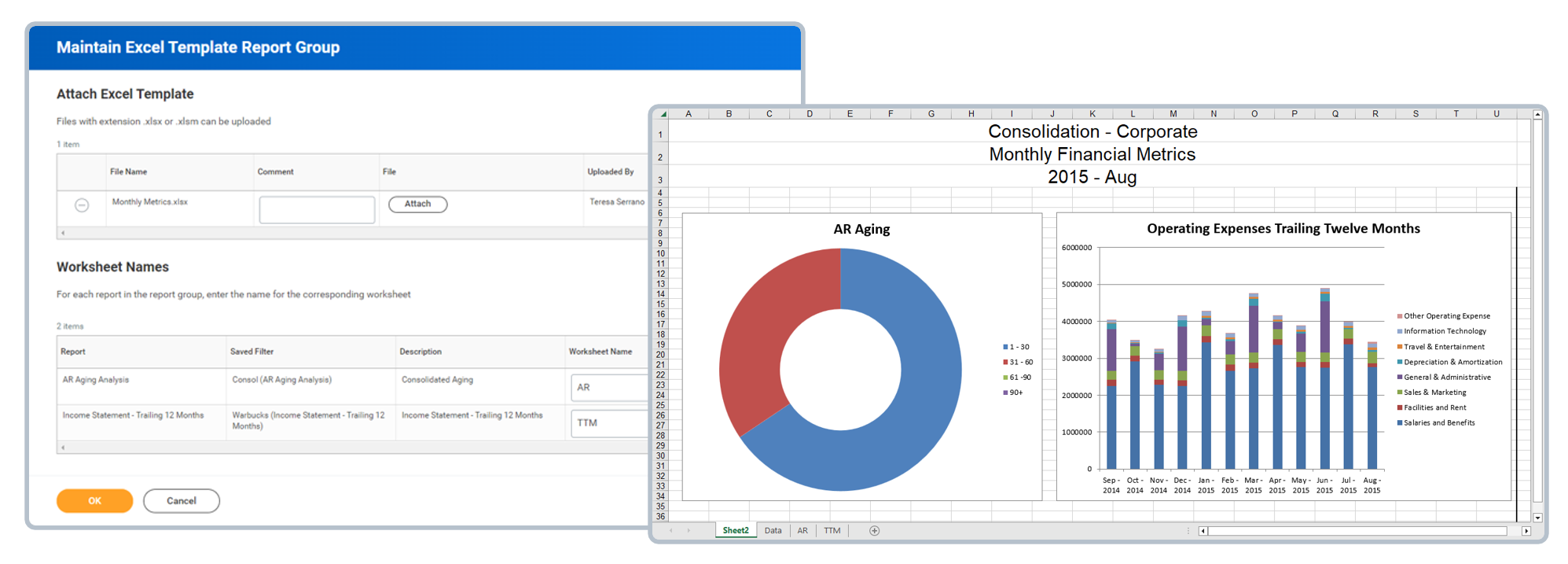The image size is (1568, 564).
Task: Select row 3 header in spreadsheet
Action: click(660, 178)
